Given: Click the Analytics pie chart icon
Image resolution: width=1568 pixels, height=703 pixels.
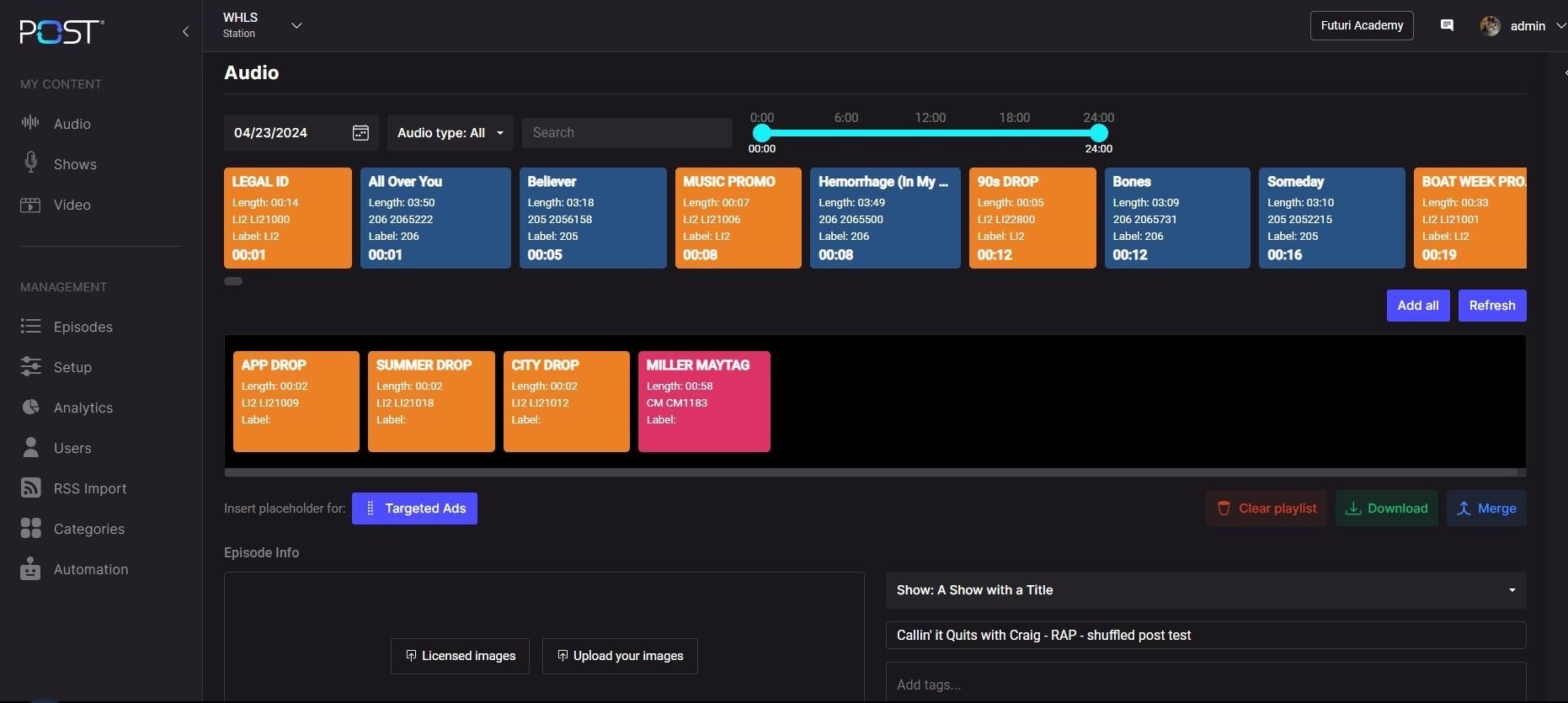Looking at the screenshot, I should coord(30,407).
